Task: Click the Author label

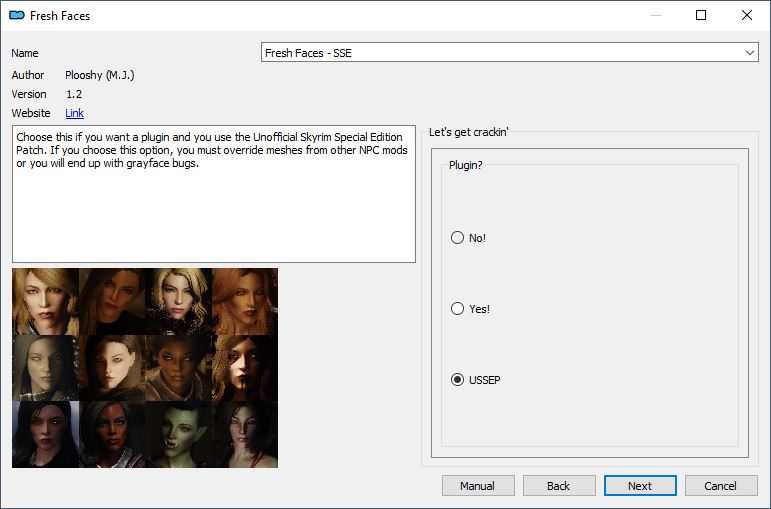Action: point(28,75)
